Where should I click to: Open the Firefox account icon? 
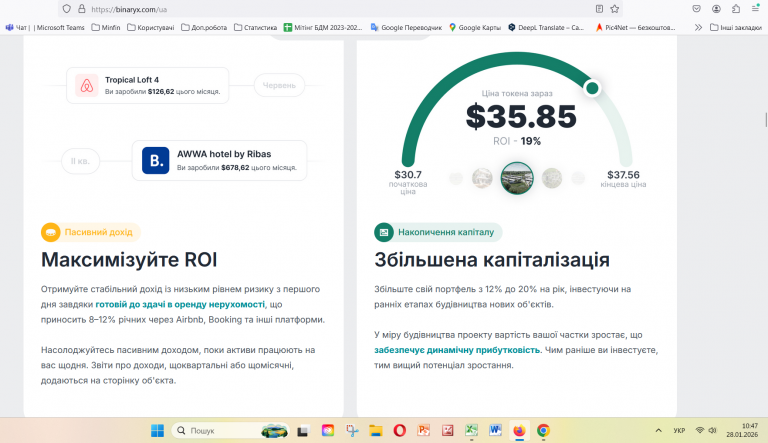point(716,9)
